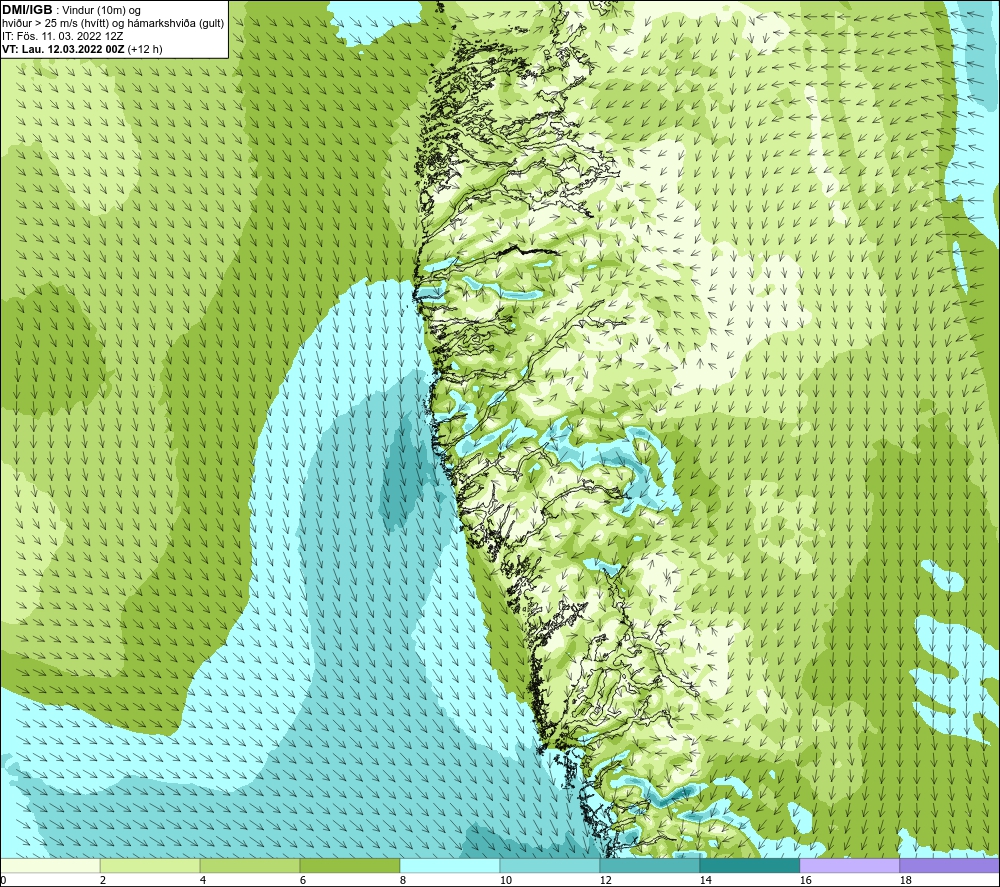The image size is (1000, 887).
Task: Click the 'IT: Fös. 11. 03. 2022 12Z' line
Action: tap(62, 36)
